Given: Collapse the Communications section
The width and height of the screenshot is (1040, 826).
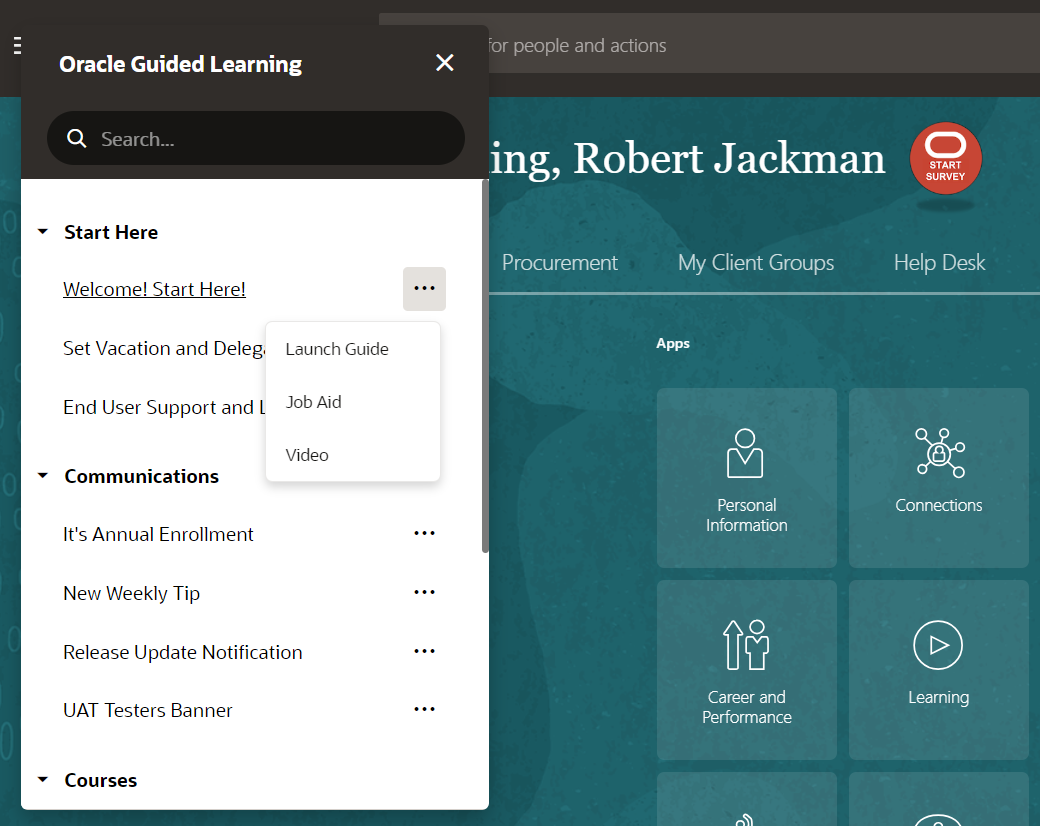Looking at the screenshot, I should tap(42, 476).
